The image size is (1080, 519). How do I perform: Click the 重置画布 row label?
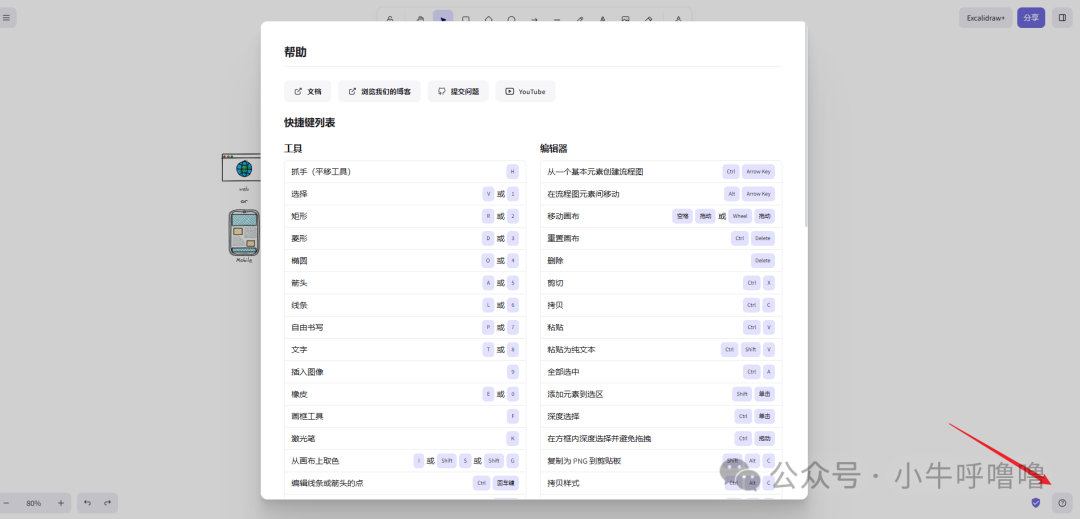563,238
